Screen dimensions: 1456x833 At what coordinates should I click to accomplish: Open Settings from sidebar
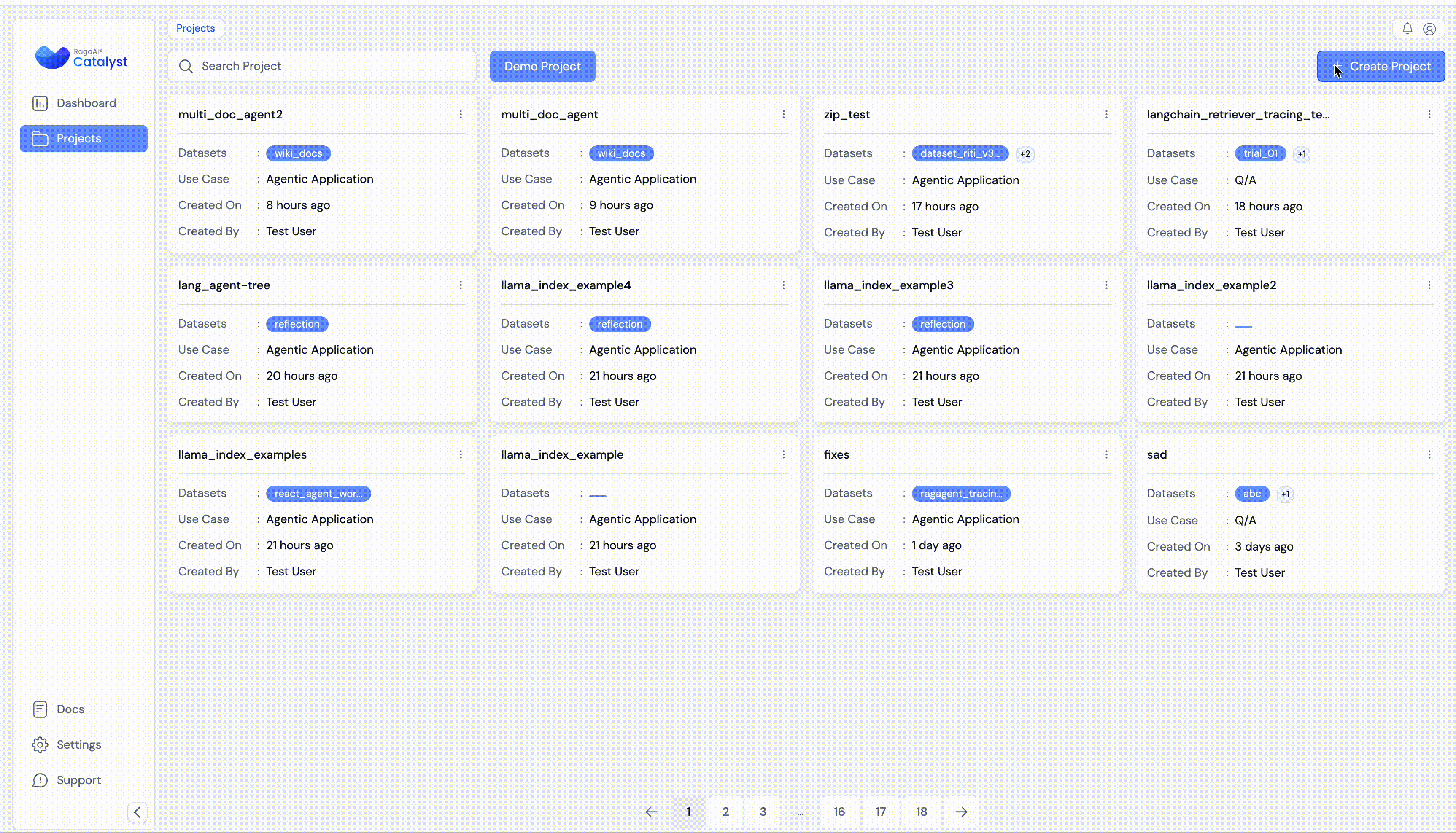click(x=78, y=744)
